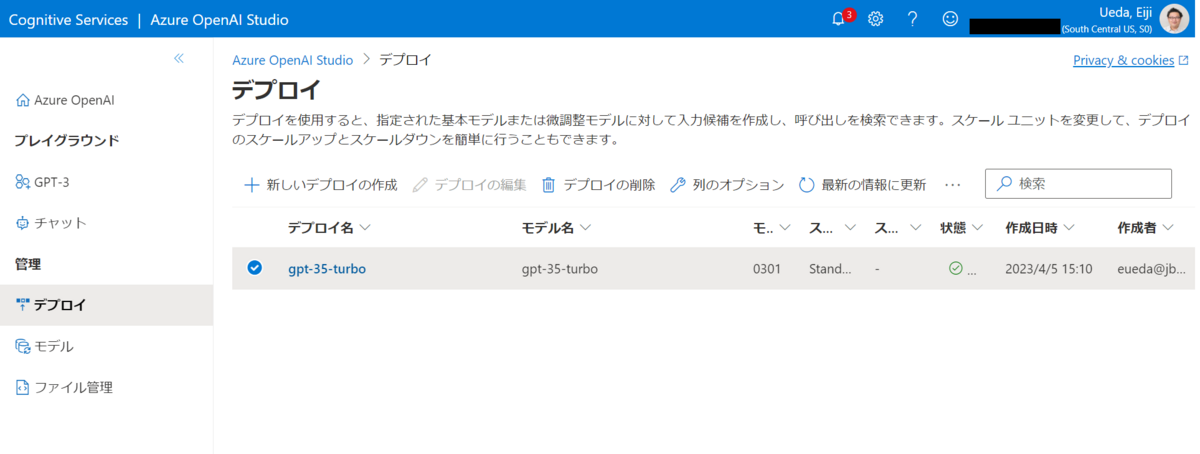Screen dimensions: 1200x454
Task: Click Cognitive Services in the header
Action: tap(68, 19)
